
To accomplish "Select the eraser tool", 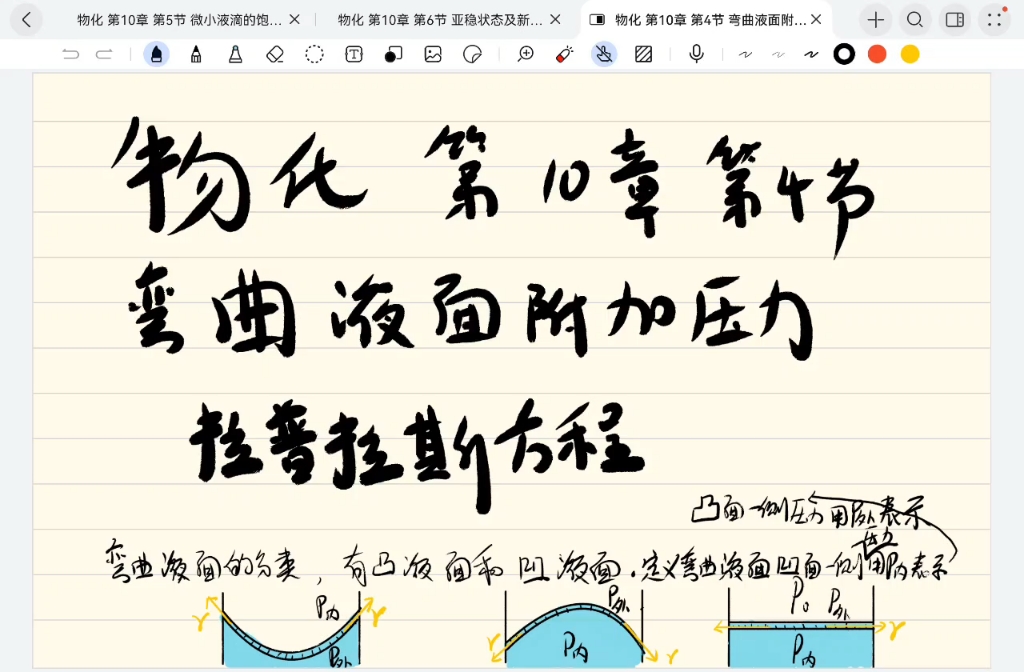I will pyautogui.click(x=275, y=54).
